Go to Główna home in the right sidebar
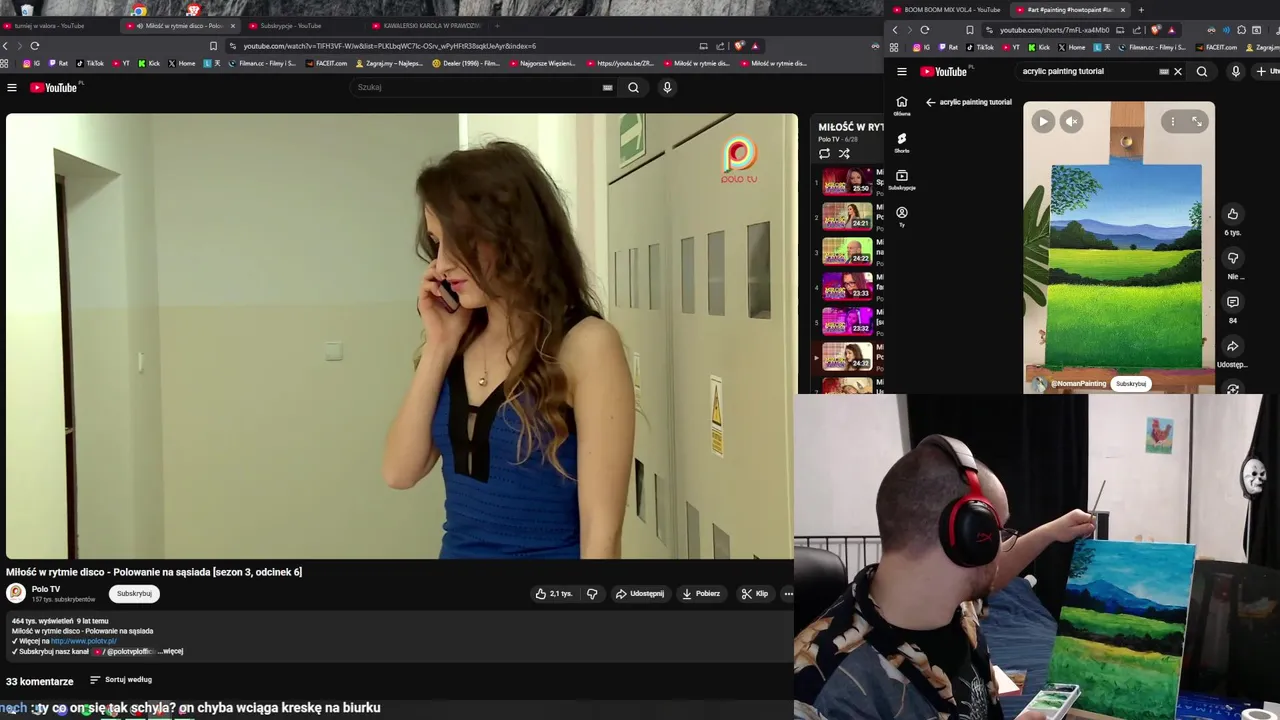Screen dimensions: 1280x720 pyautogui.click(x=902, y=106)
